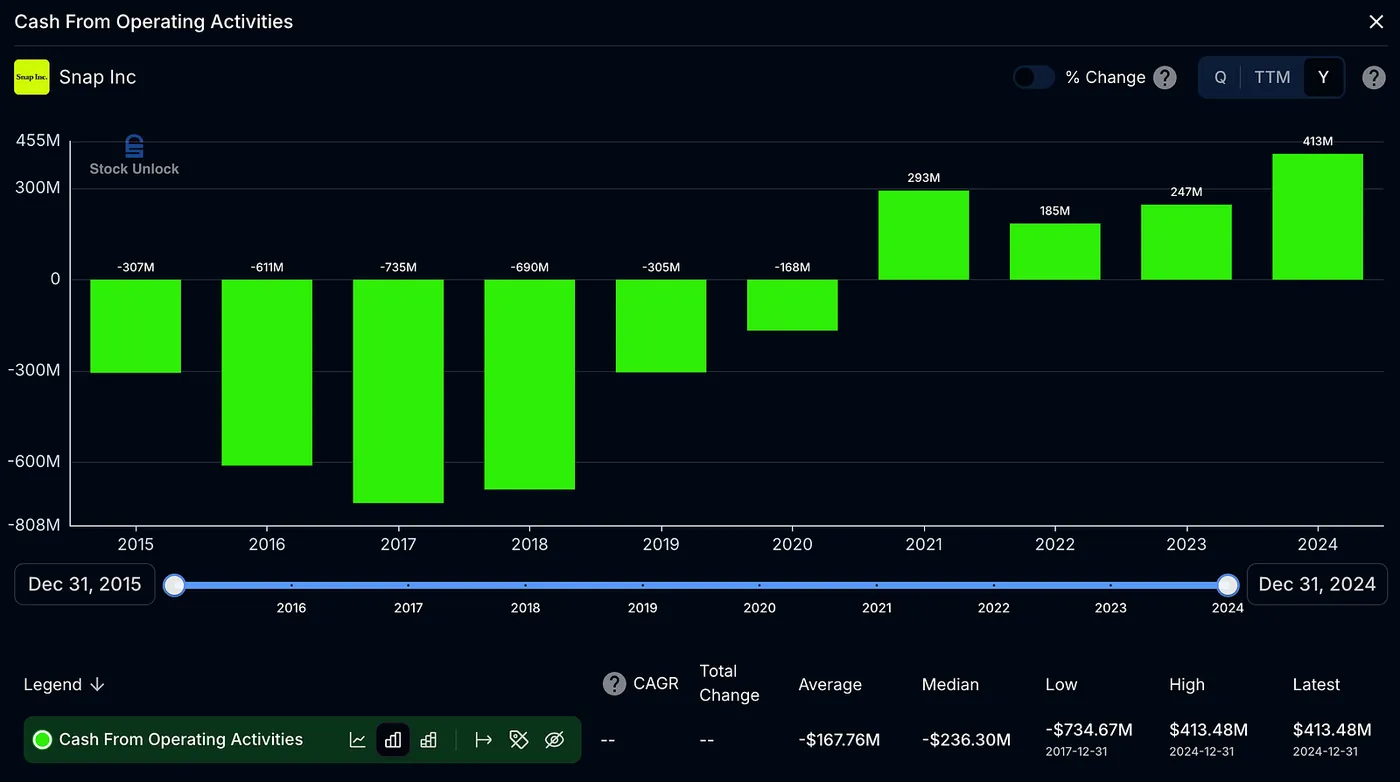
Task: Open the Dec 31, 2024 end date
Action: point(1317,584)
